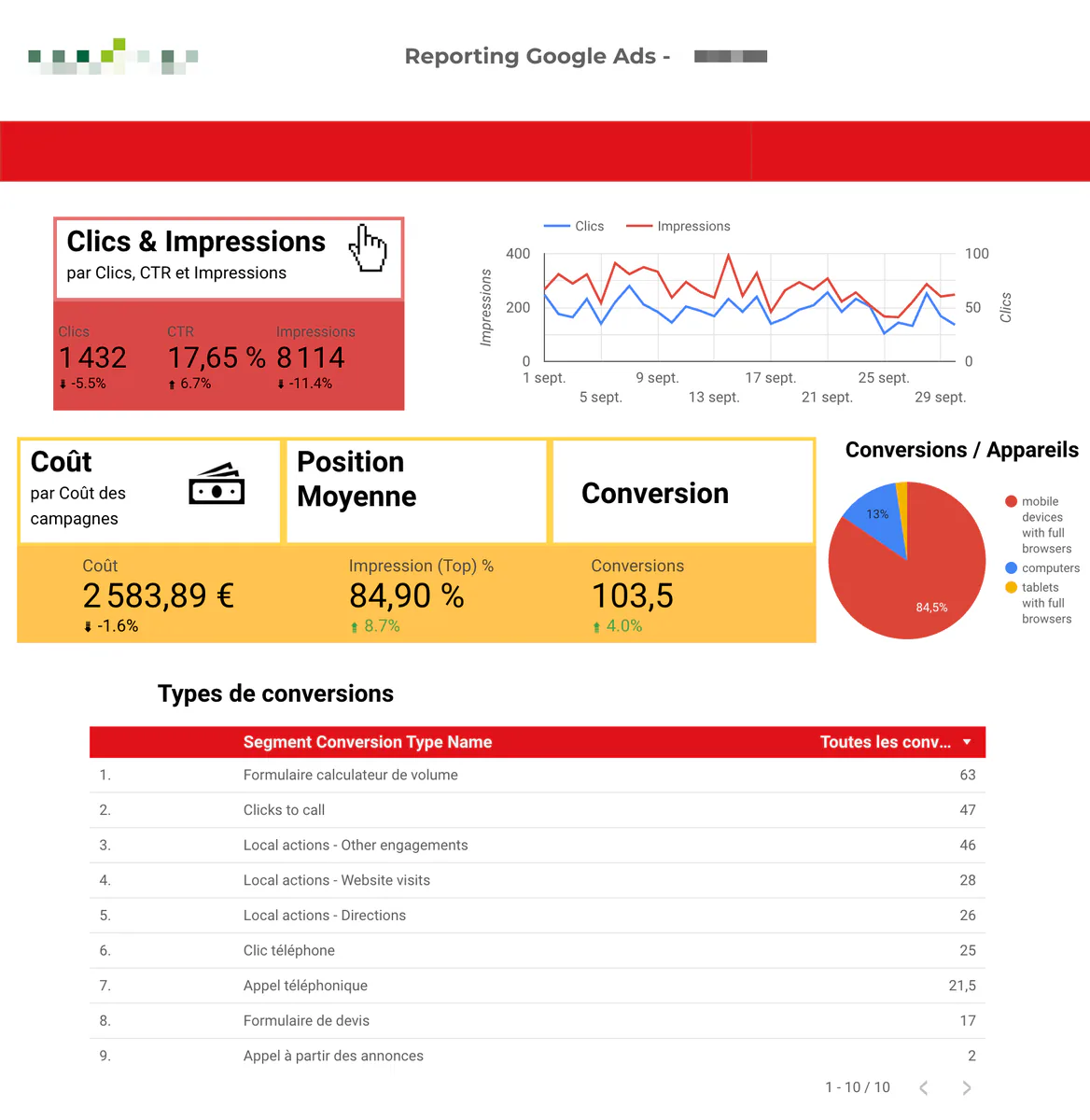Click the Position Moyenne heading
The image size is (1090, 1120).
pyautogui.click(x=356, y=479)
